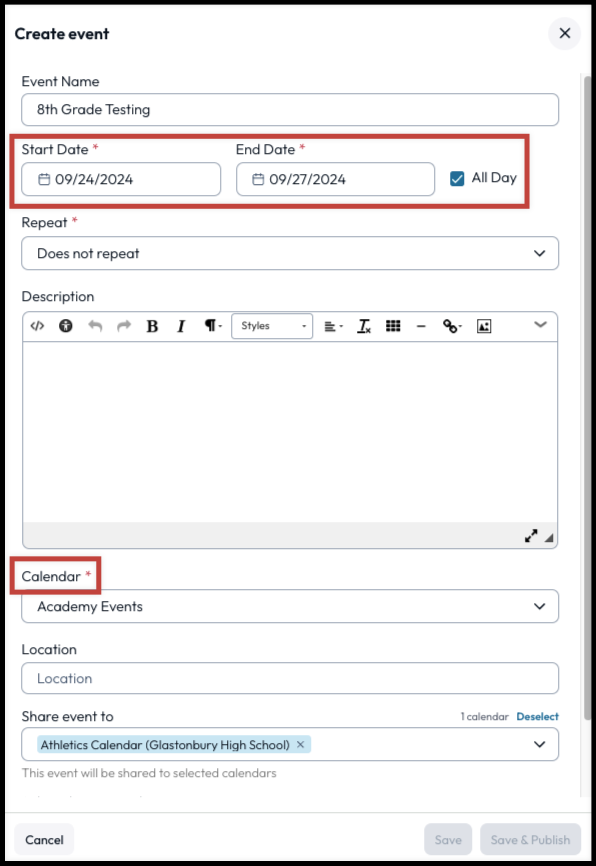Insert a table via grid icon
This screenshot has height=866, width=596.
pos(393,326)
